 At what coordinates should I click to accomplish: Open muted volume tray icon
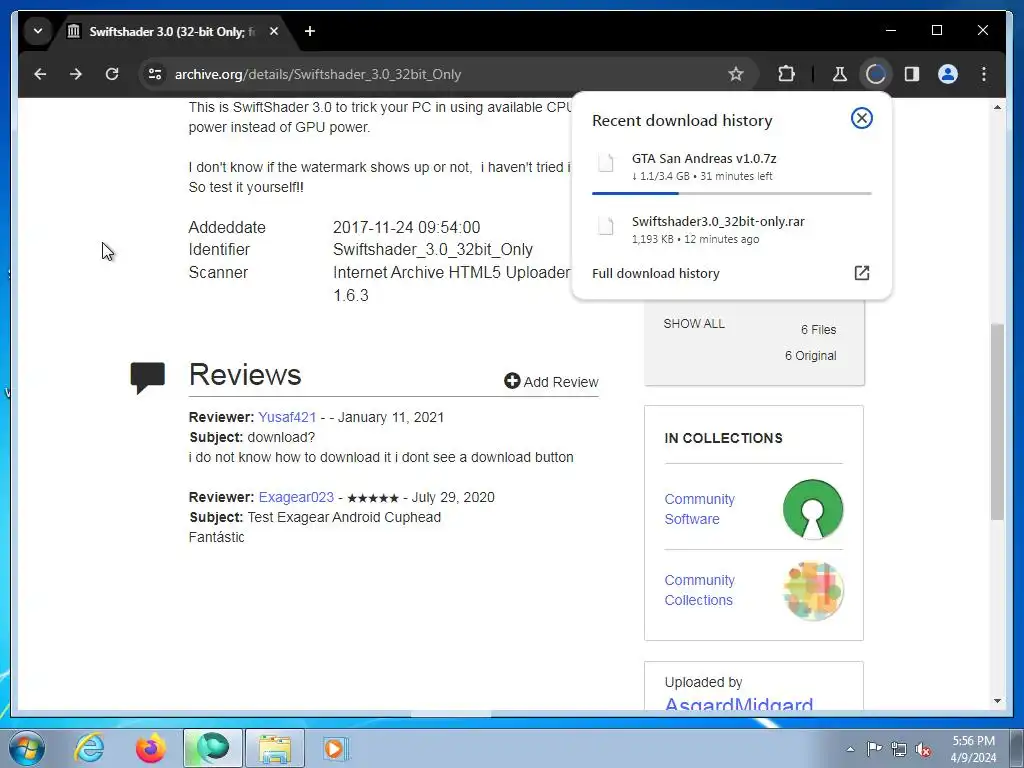tap(923, 749)
